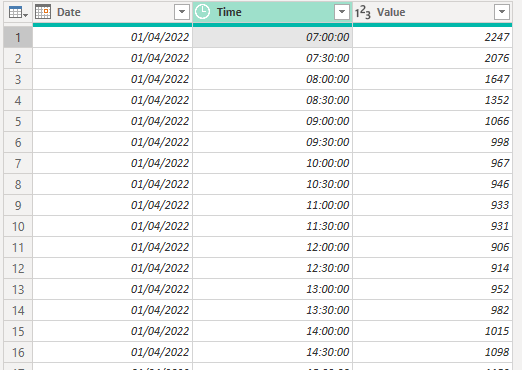Click the value cell 952
This screenshot has width=522, height=370.
point(432,289)
